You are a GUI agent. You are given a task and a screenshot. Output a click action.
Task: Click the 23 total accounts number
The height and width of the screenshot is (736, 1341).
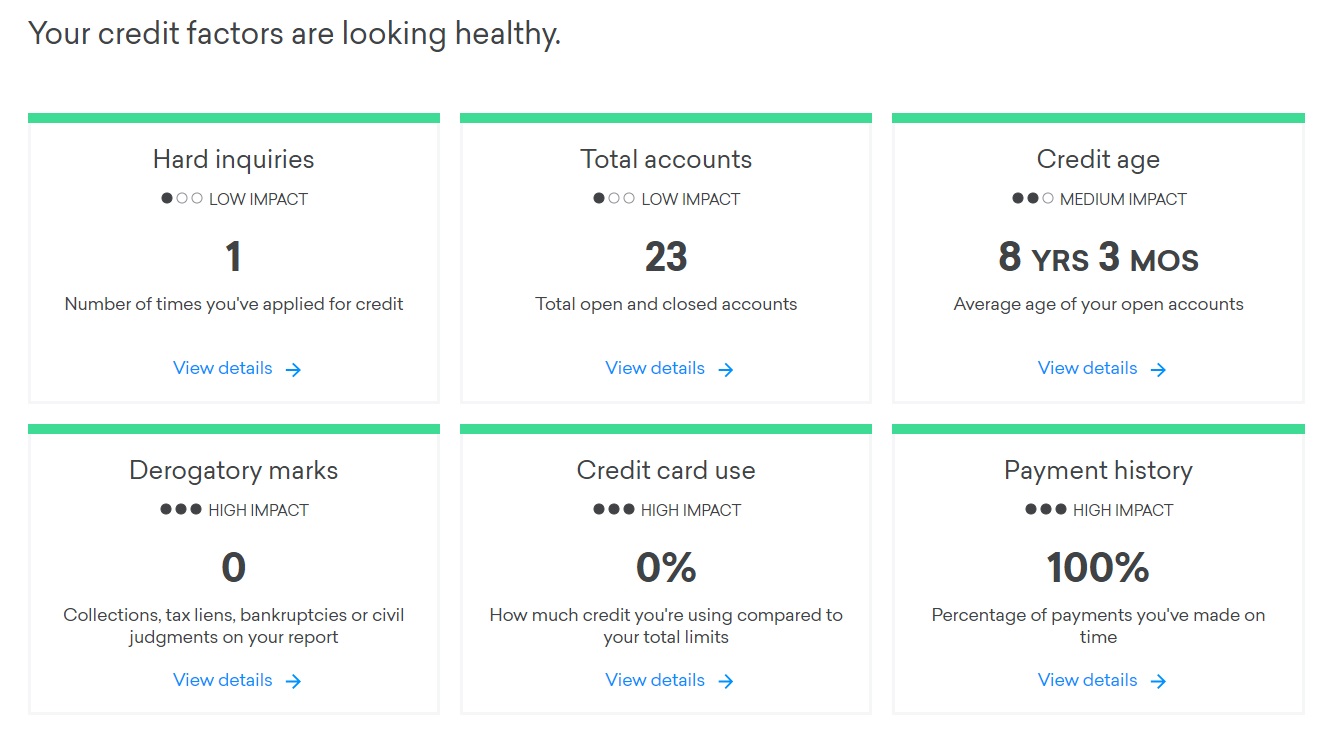(x=666, y=257)
